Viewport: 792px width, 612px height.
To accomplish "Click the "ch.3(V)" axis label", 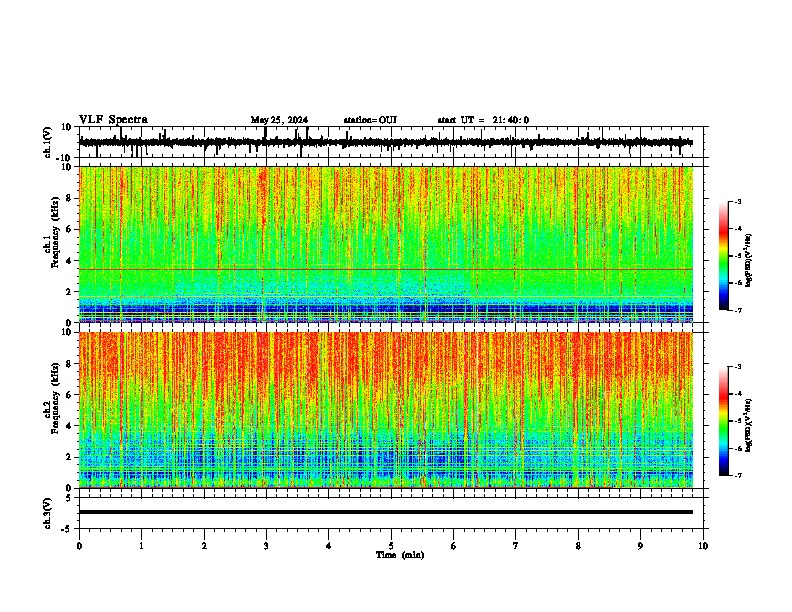I will [48, 513].
